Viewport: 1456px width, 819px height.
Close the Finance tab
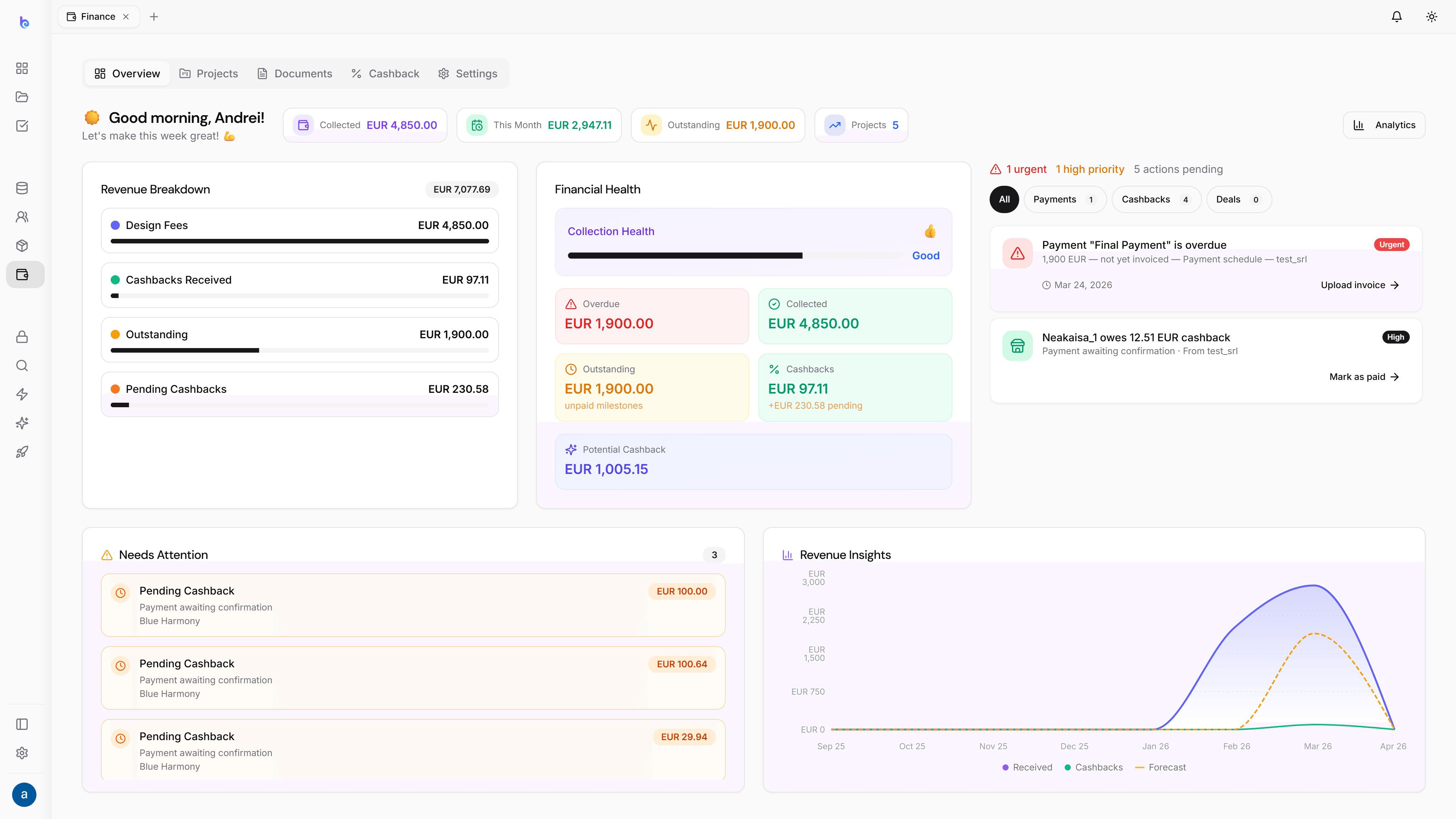[x=126, y=16]
